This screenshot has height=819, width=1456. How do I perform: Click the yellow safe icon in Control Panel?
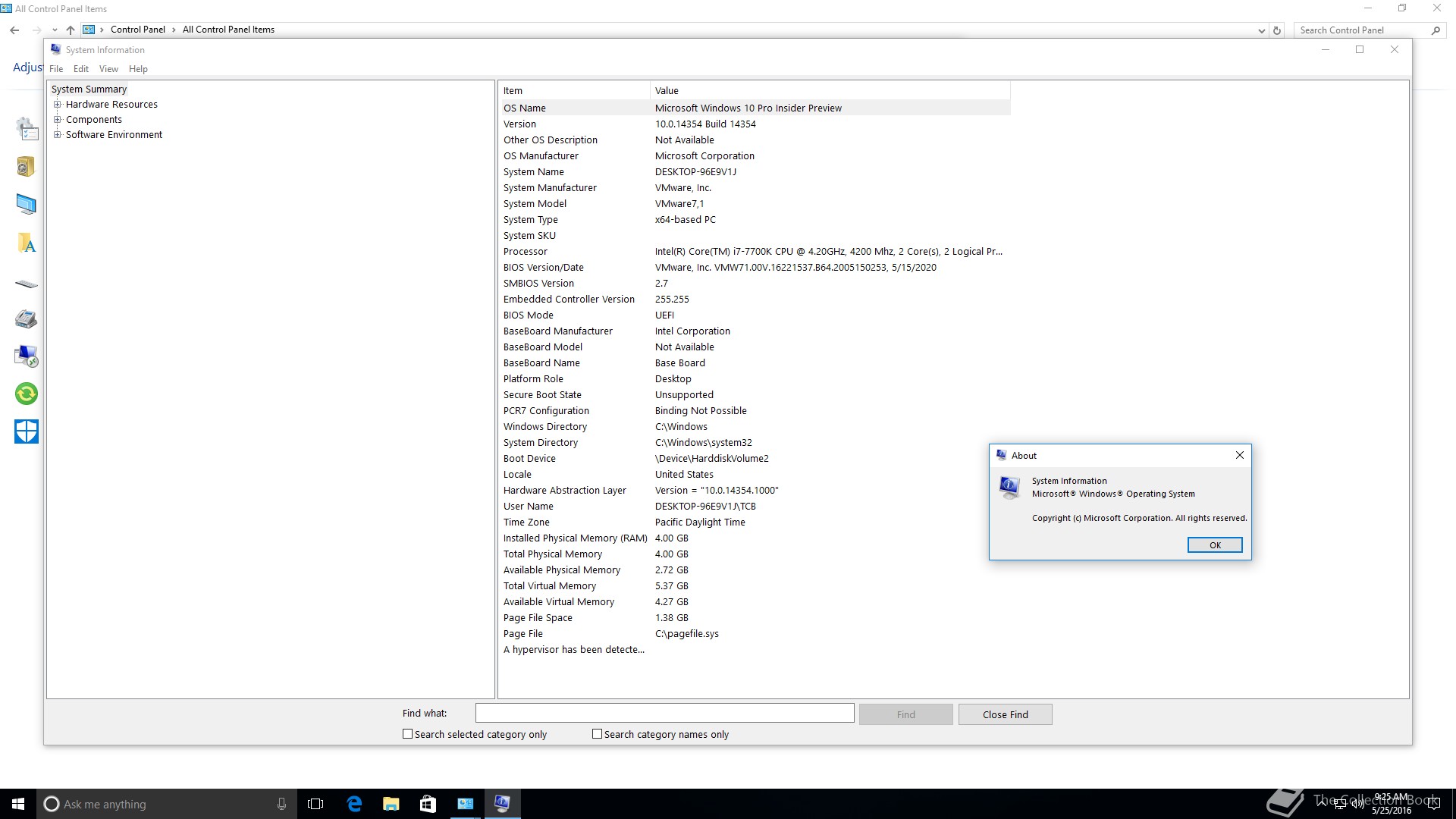point(27,166)
